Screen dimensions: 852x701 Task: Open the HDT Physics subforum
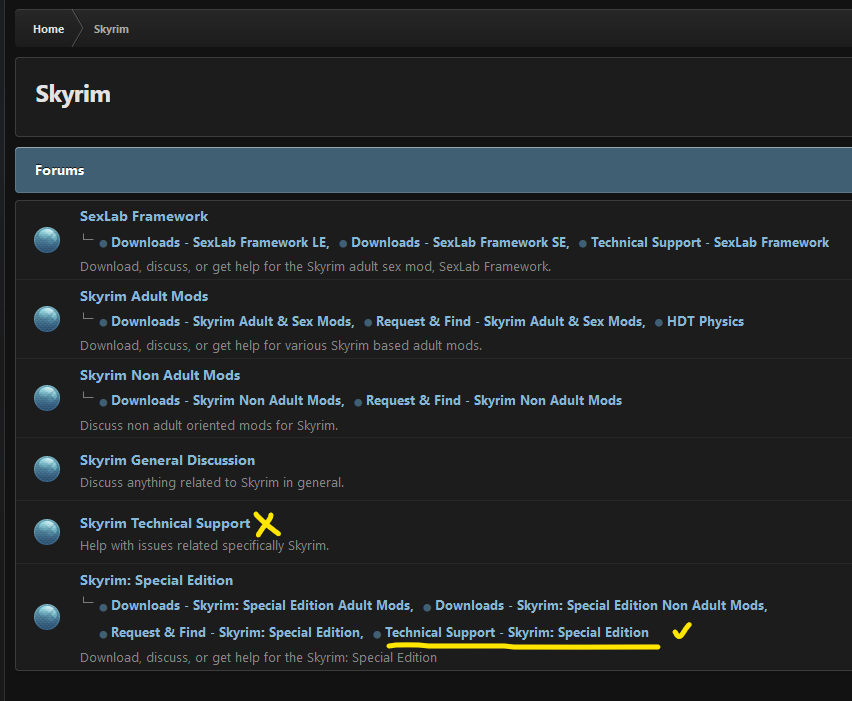[705, 322]
